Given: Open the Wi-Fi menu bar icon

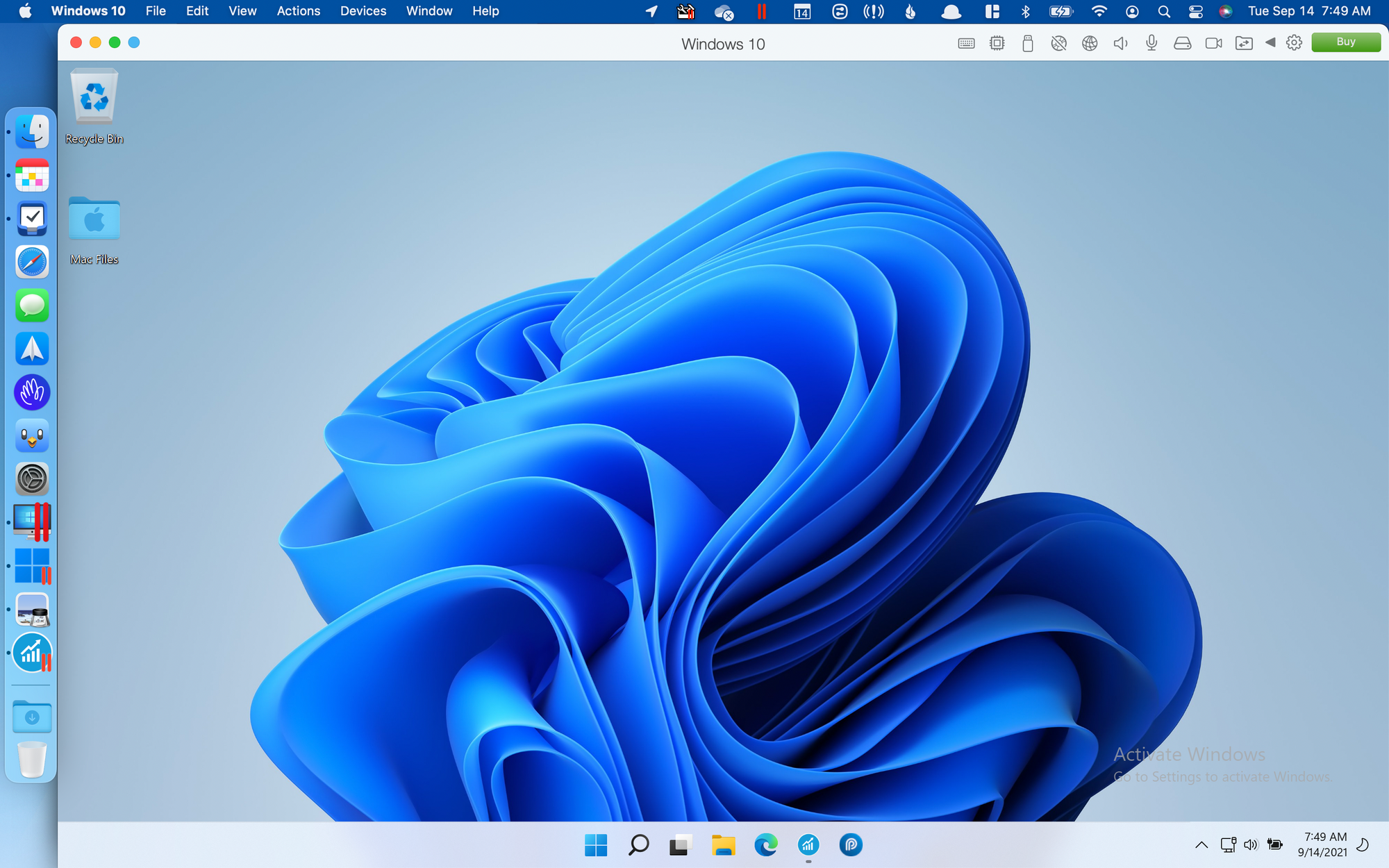Looking at the screenshot, I should pos(1099,11).
